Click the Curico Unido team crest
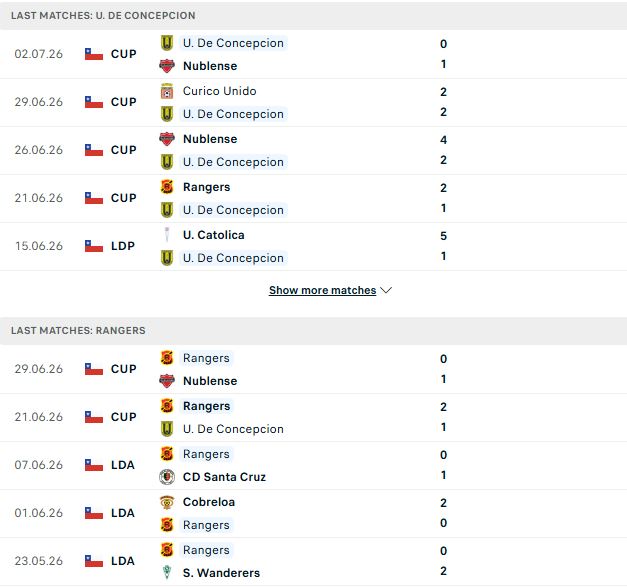Viewport: 627px width, 587px height. click(x=167, y=91)
